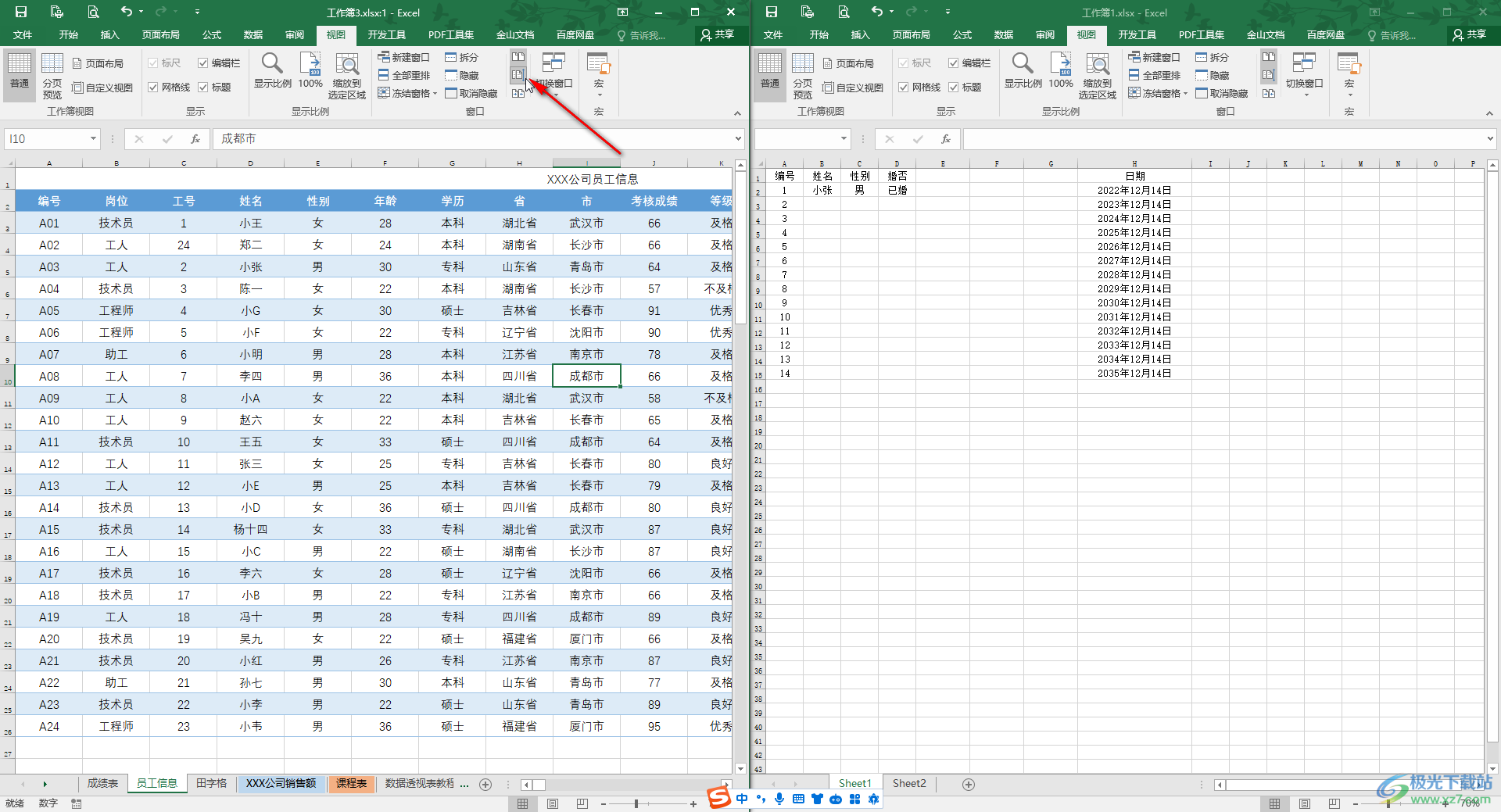The image size is (1501, 812).
Task: Switch to 数据 tab in right window
Action: pyautogui.click(x=1004, y=35)
